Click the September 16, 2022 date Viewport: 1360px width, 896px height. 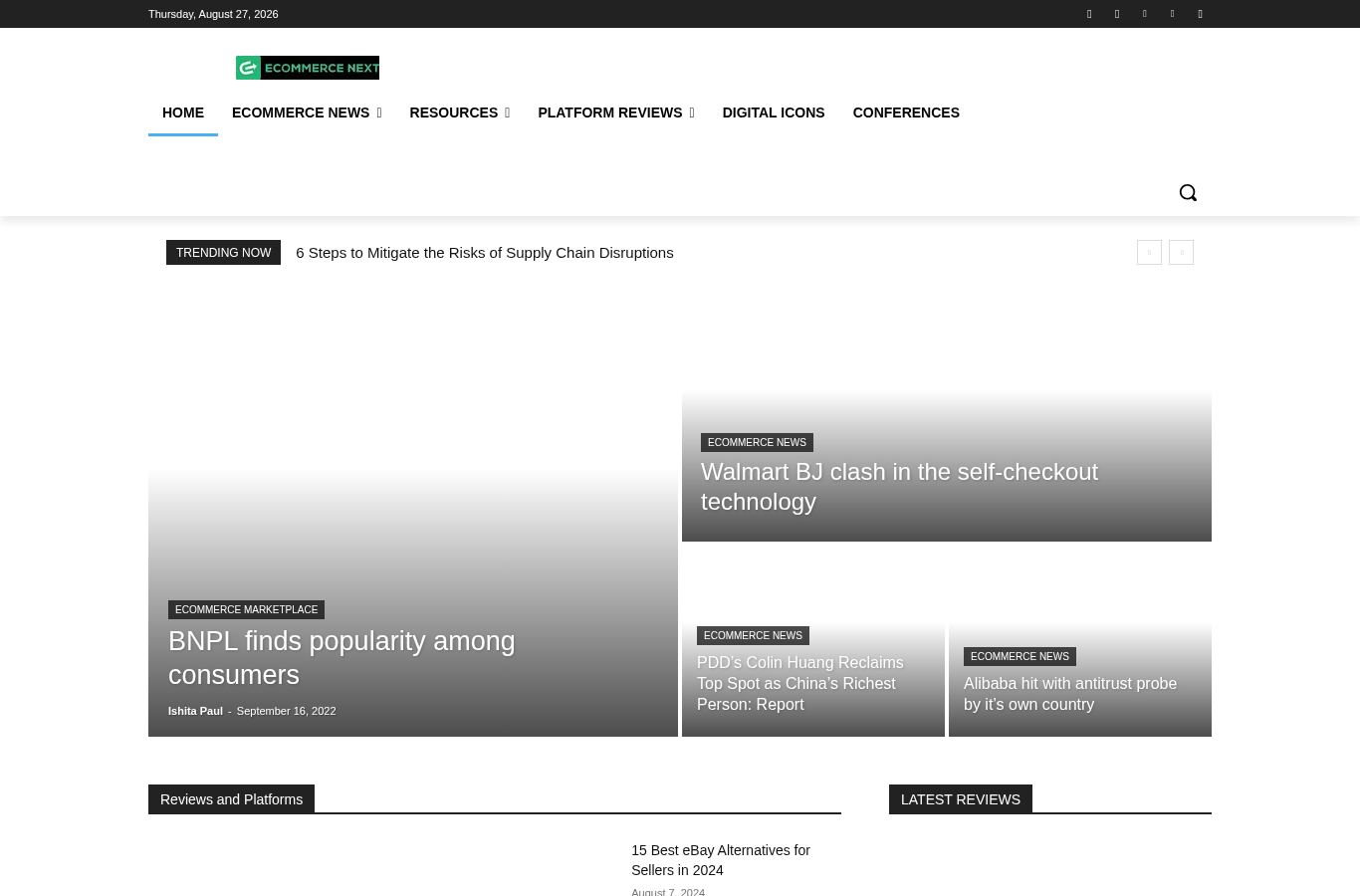pos(286,711)
